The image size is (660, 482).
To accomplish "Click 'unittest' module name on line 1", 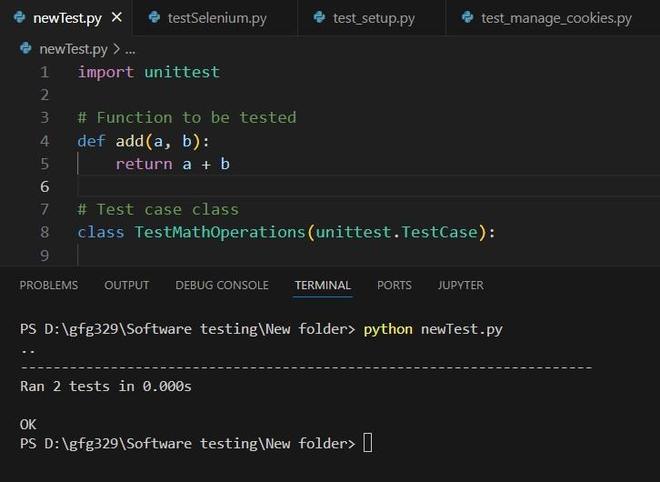I will [x=182, y=72].
